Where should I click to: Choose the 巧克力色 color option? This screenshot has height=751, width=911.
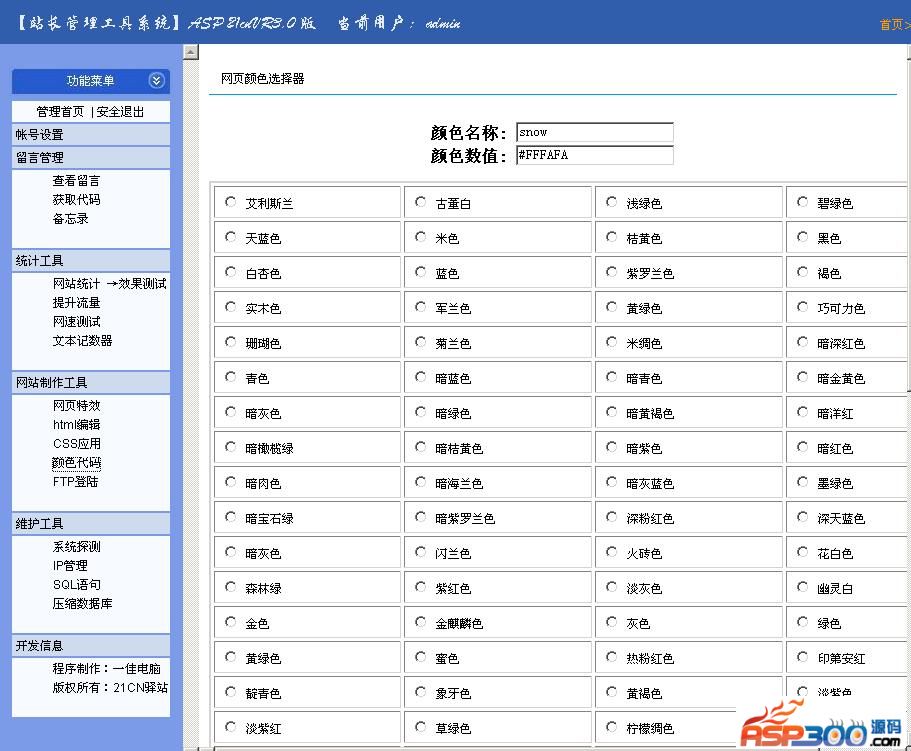[802, 307]
